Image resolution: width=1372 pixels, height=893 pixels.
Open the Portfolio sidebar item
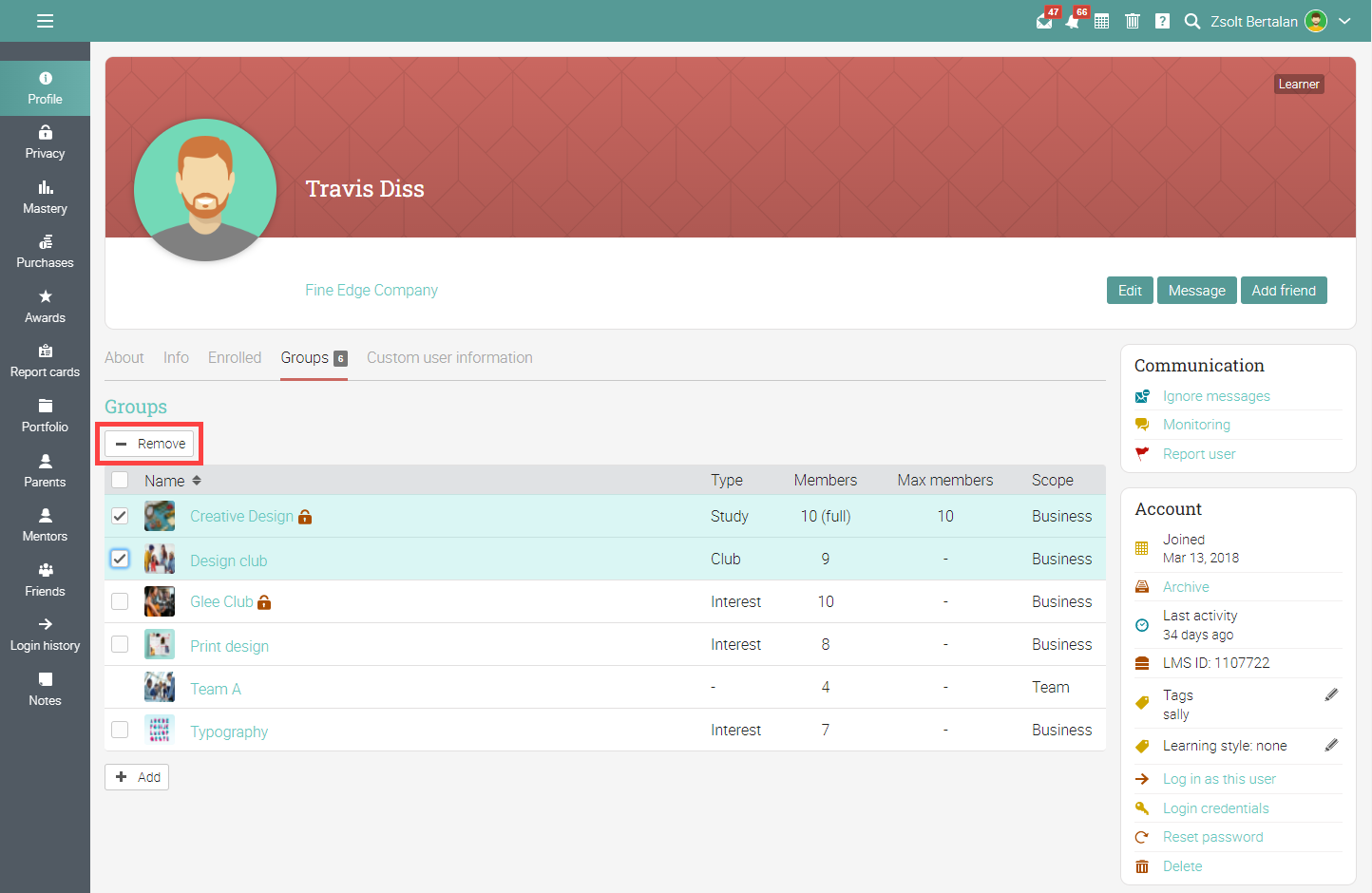pyautogui.click(x=45, y=416)
